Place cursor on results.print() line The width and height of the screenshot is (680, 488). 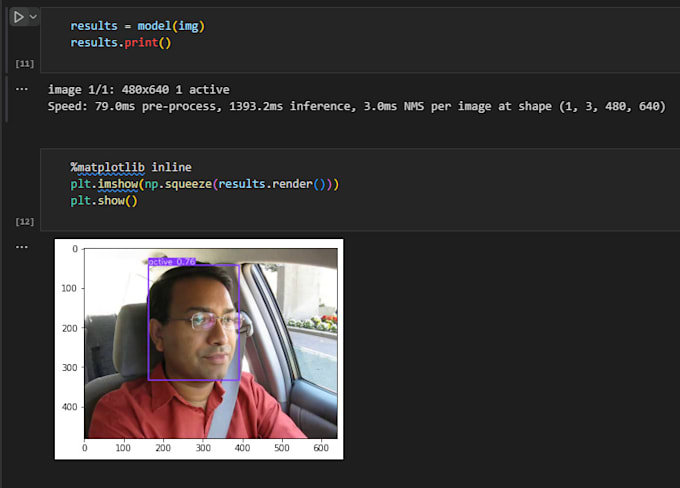coord(121,43)
